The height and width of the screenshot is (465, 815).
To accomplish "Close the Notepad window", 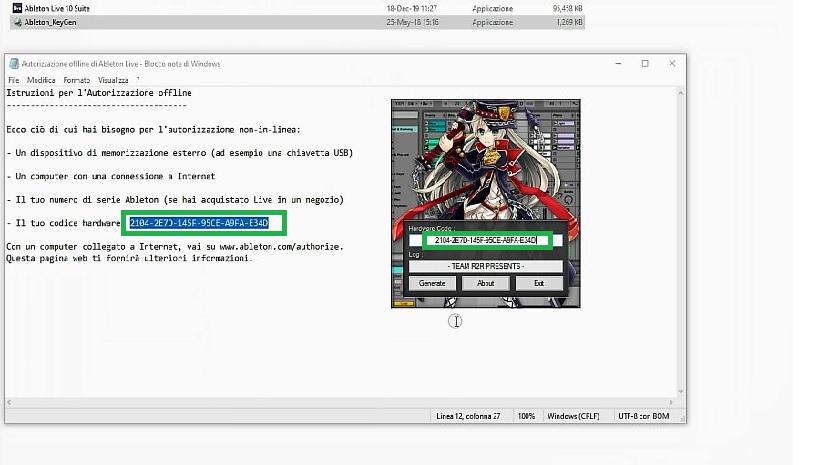I will pos(672,63).
